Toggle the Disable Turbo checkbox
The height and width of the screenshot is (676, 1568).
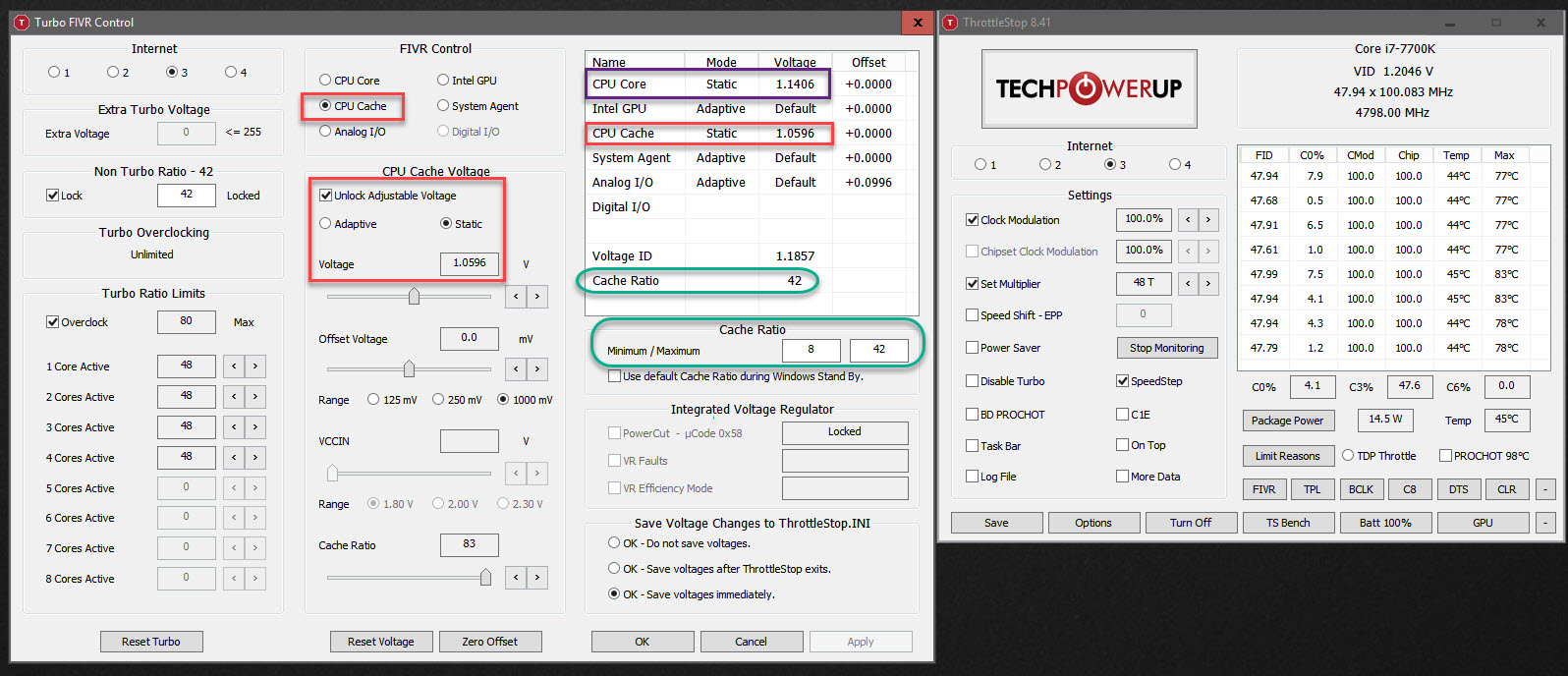(x=973, y=381)
